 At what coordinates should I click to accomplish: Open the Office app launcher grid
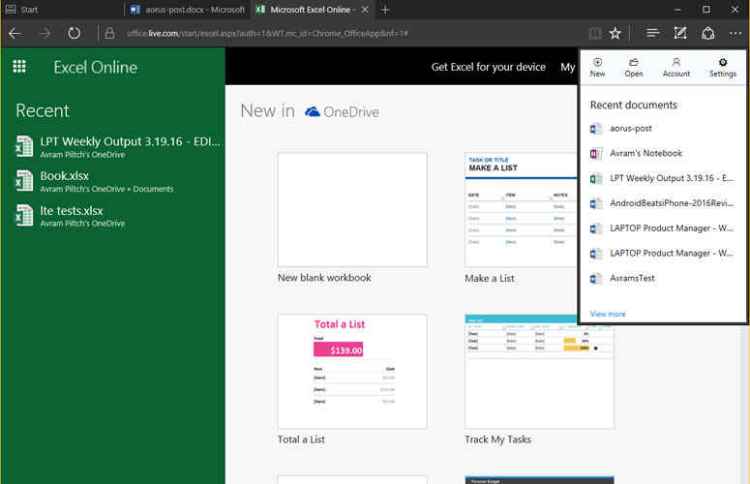click(x=19, y=66)
